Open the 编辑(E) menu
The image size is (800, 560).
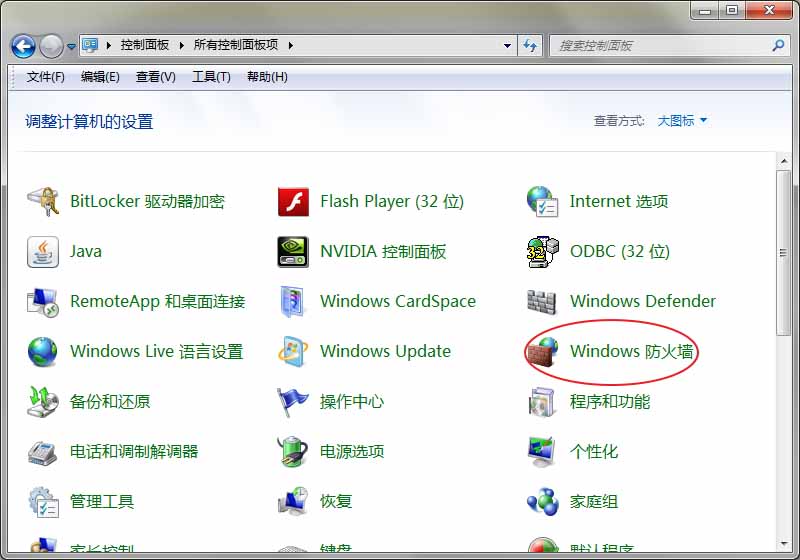[x=100, y=77]
